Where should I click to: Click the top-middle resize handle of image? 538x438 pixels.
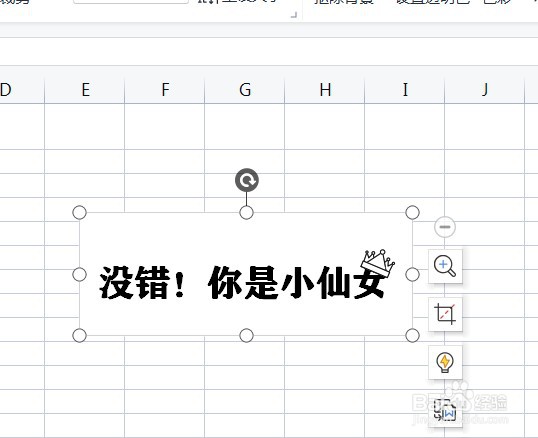click(x=246, y=213)
